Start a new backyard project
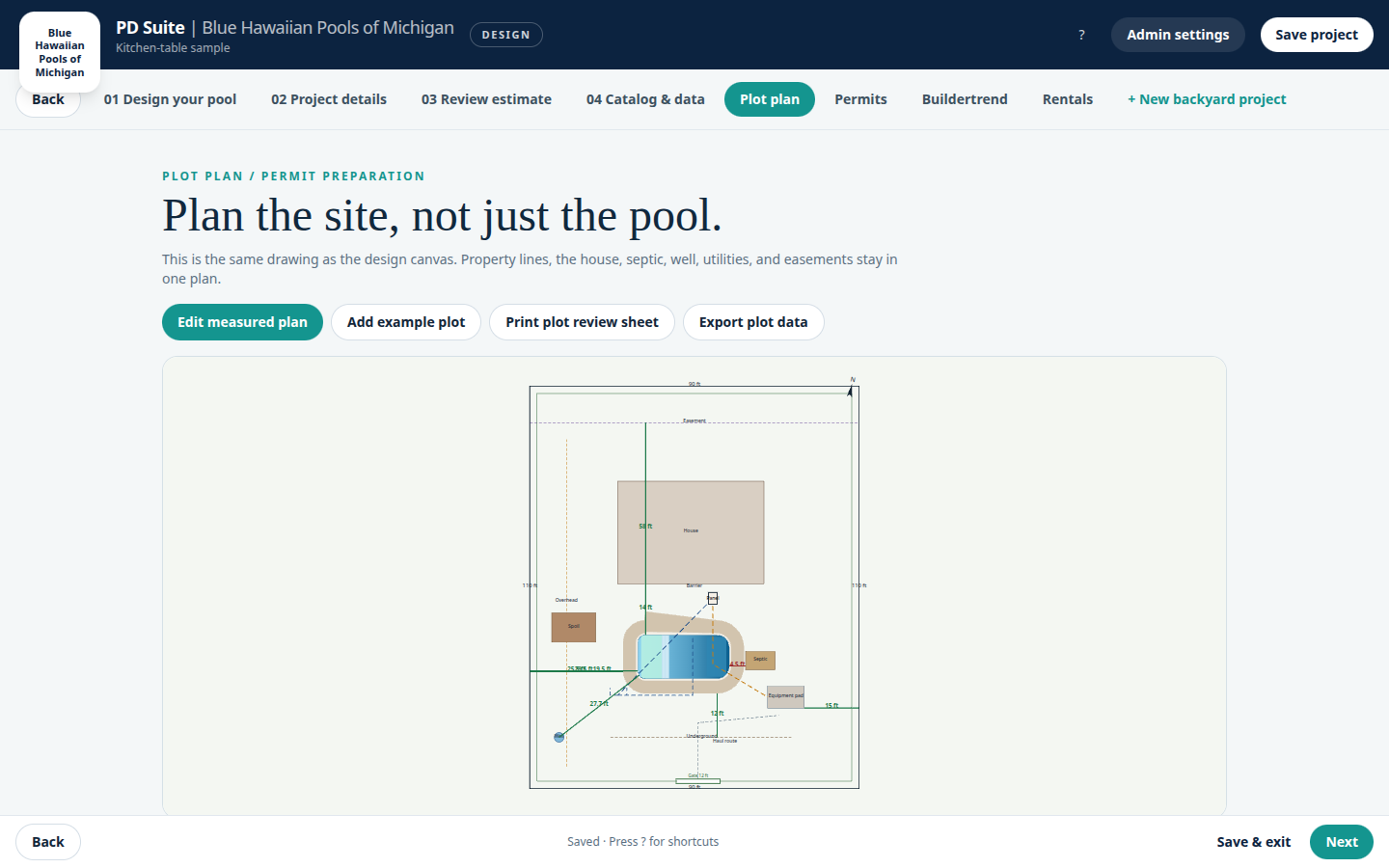The height and width of the screenshot is (868, 1389). (1207, 99)
